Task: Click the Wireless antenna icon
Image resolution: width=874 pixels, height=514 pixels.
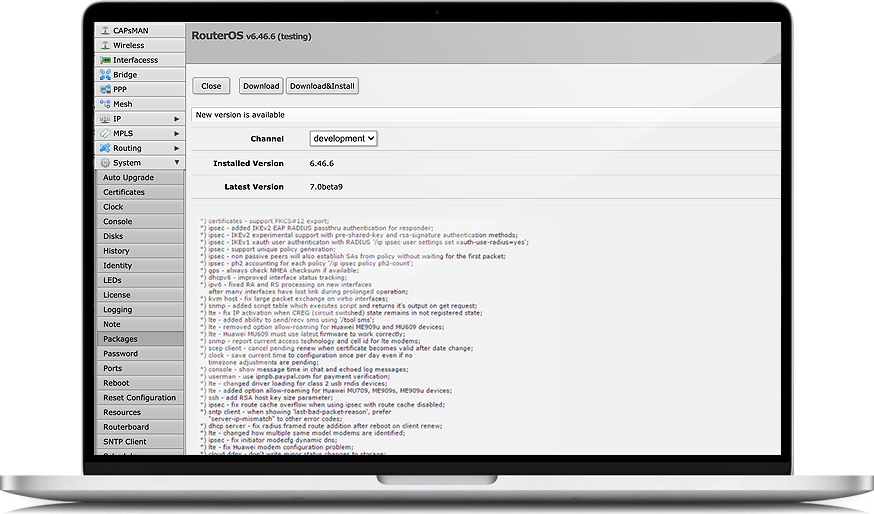Action: click(x=105, y=45)
